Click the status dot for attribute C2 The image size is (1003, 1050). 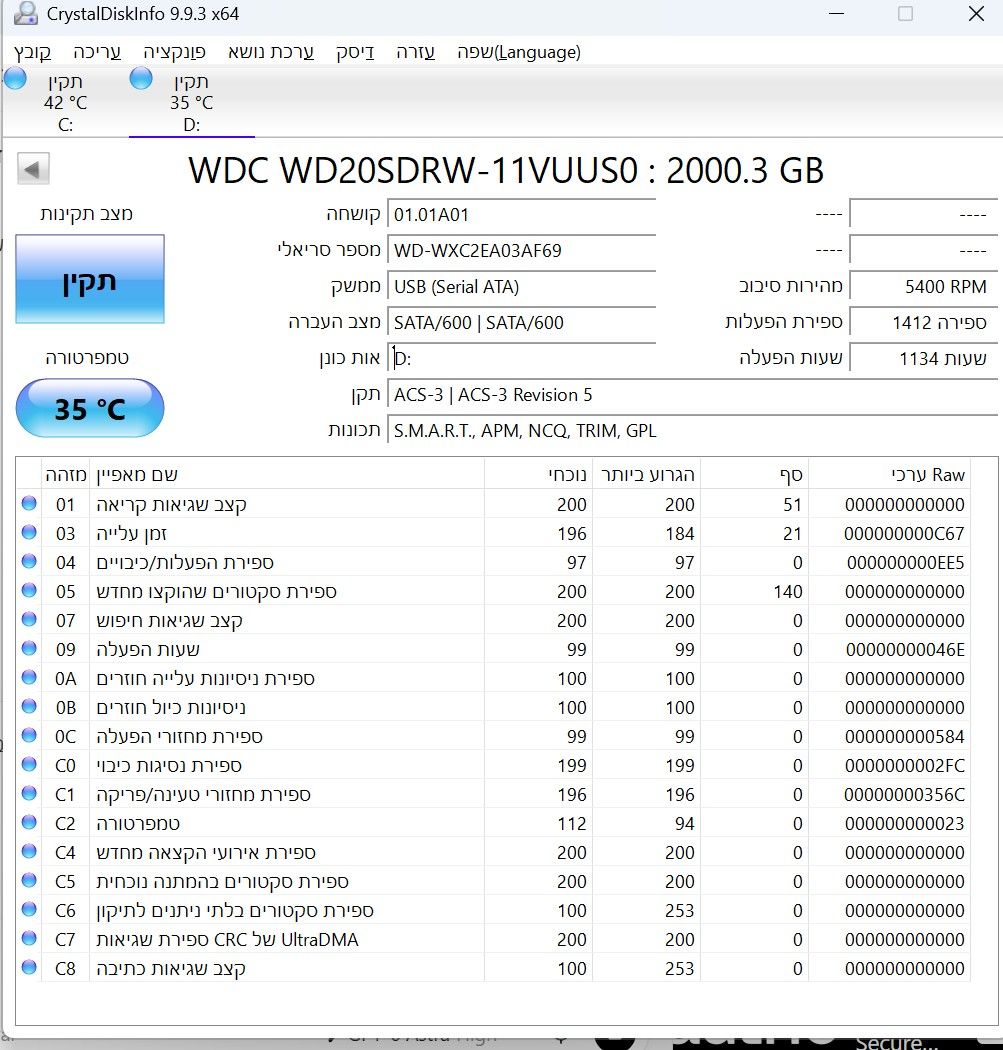coord(29,822)
